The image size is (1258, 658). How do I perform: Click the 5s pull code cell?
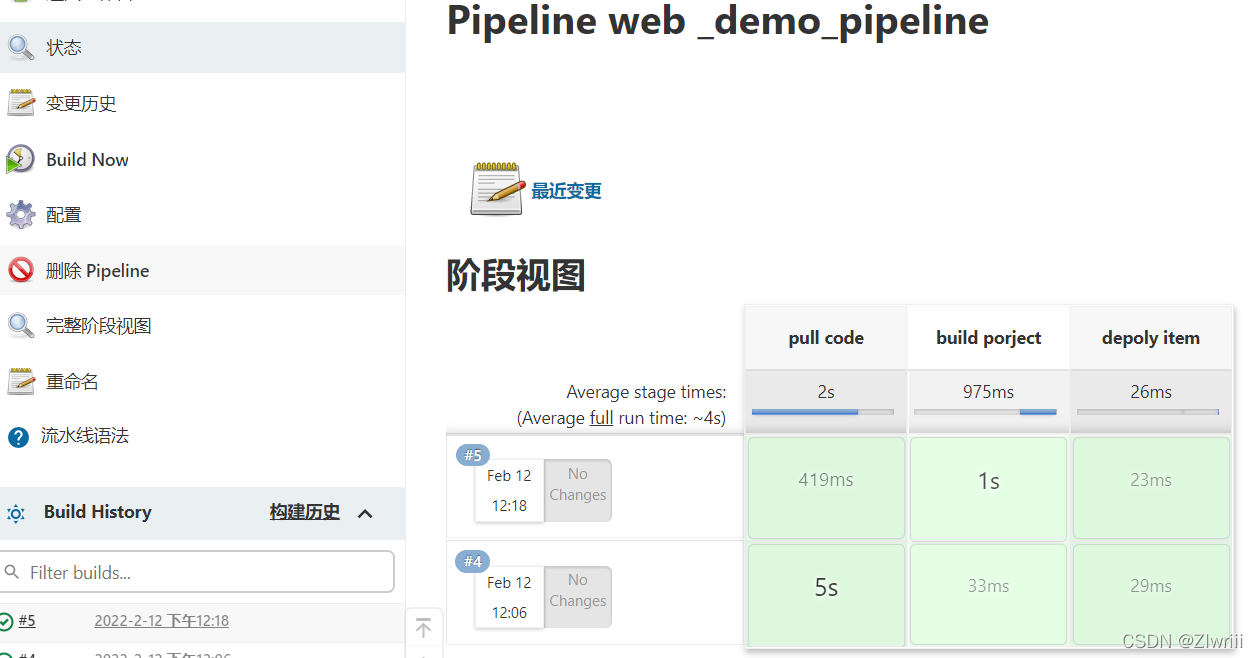826,595
